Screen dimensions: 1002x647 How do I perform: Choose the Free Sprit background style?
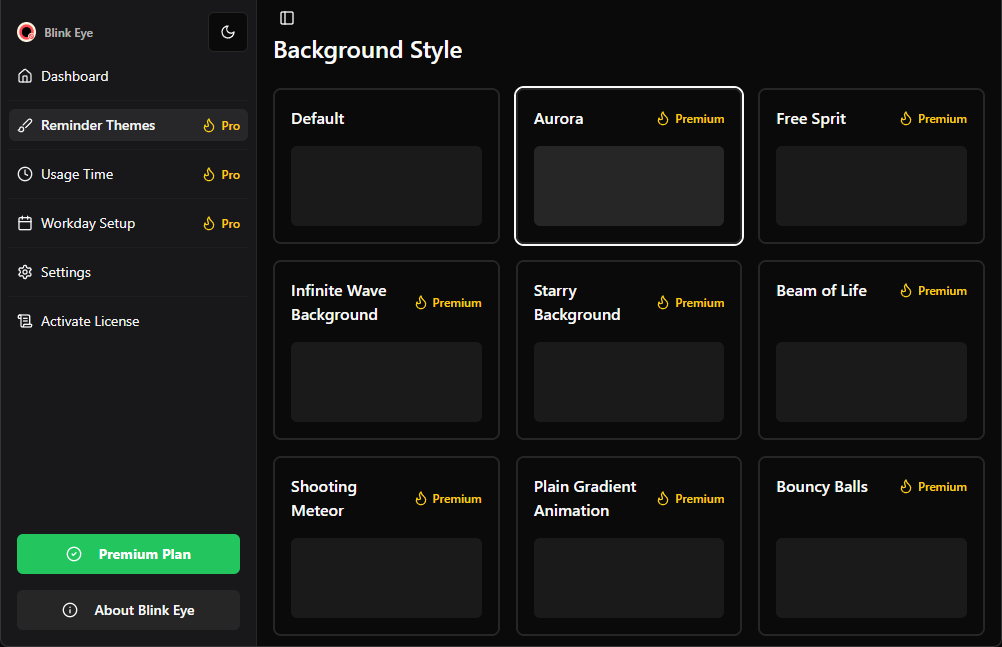871,166
